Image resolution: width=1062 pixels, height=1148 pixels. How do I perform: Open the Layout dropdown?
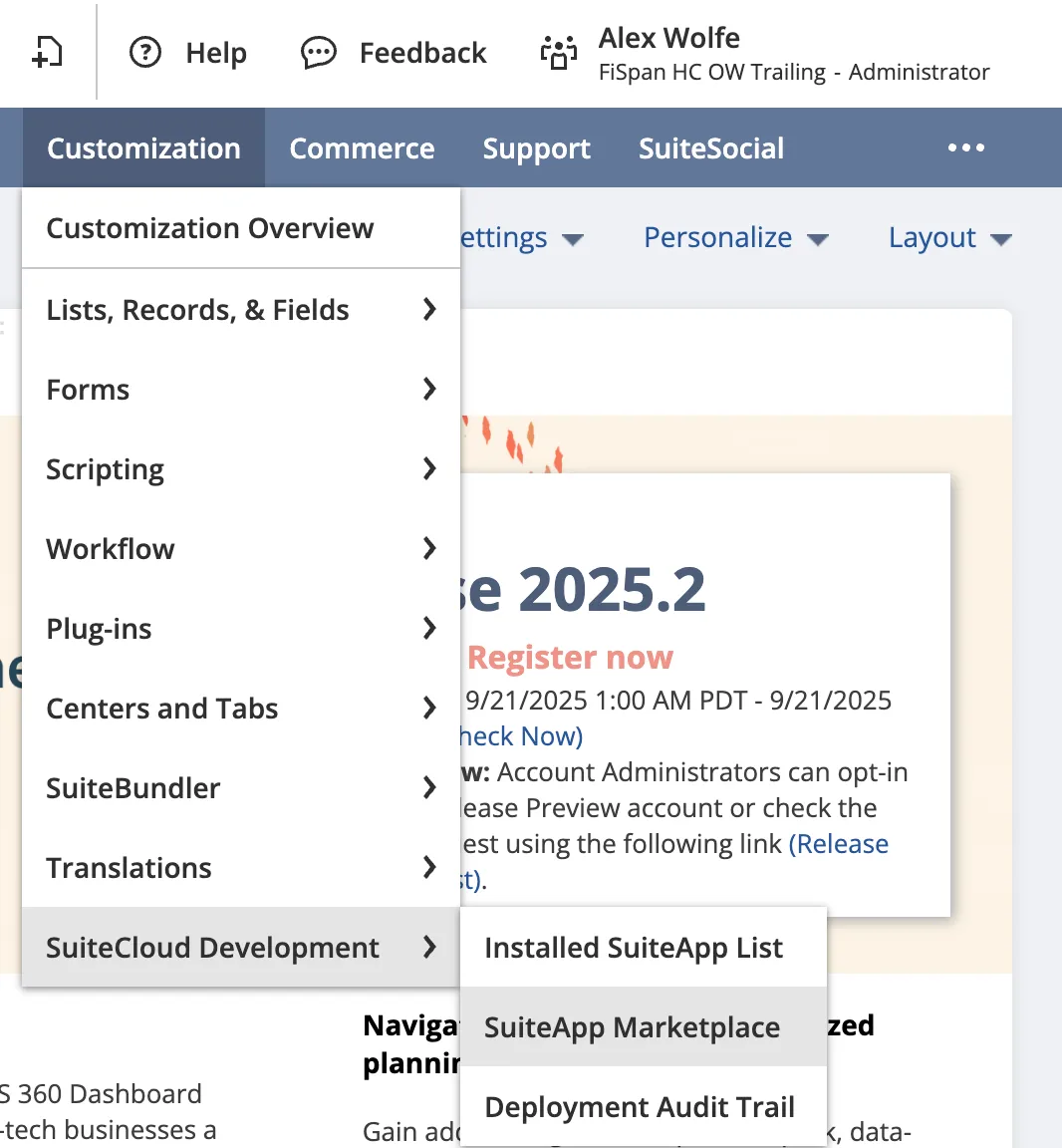[950, 238]
